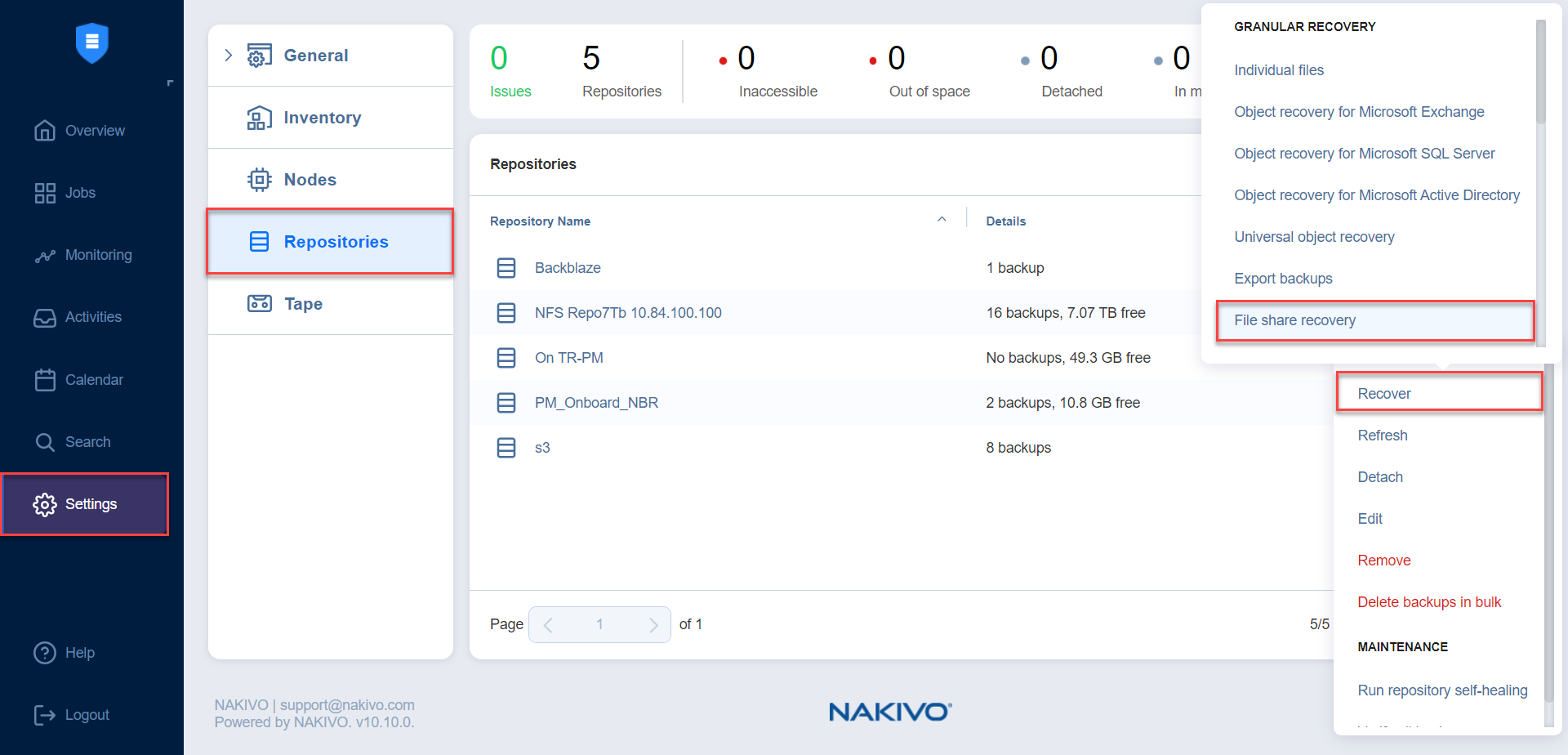
Task: Expand the General settings section chevron
Action: 229,56
